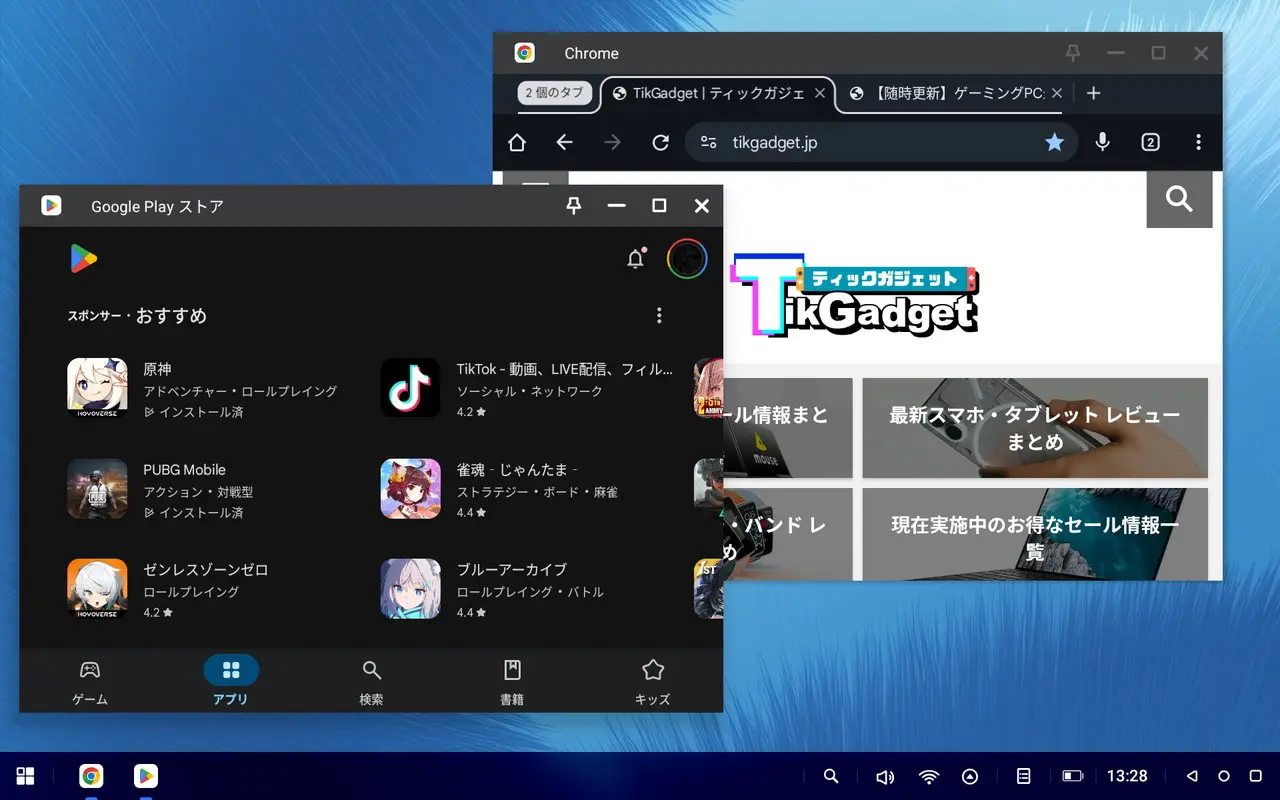Switch to ゲーミングPC Chrome tab
Screen dimensions: 1280x800
pyautogui.click(x=945, y=93)
